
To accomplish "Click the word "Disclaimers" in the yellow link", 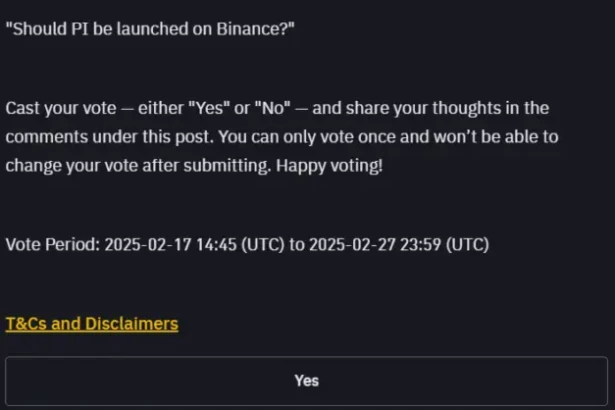I will (x=131, y=324).
